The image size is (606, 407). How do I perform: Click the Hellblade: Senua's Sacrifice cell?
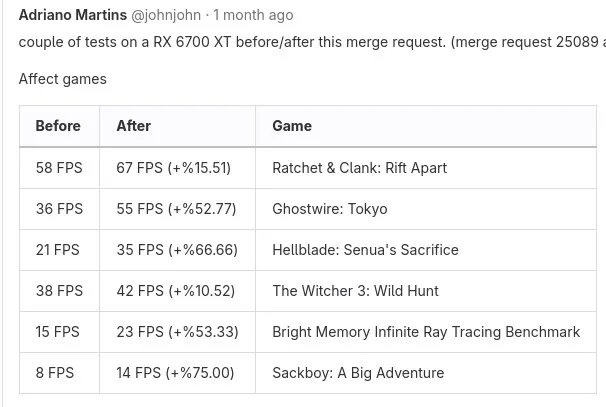click(365, 250)
